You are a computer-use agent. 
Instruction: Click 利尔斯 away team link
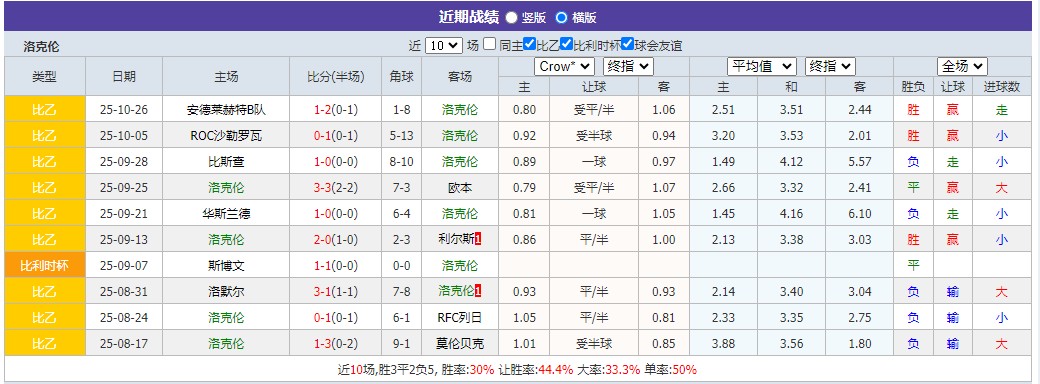456,239
